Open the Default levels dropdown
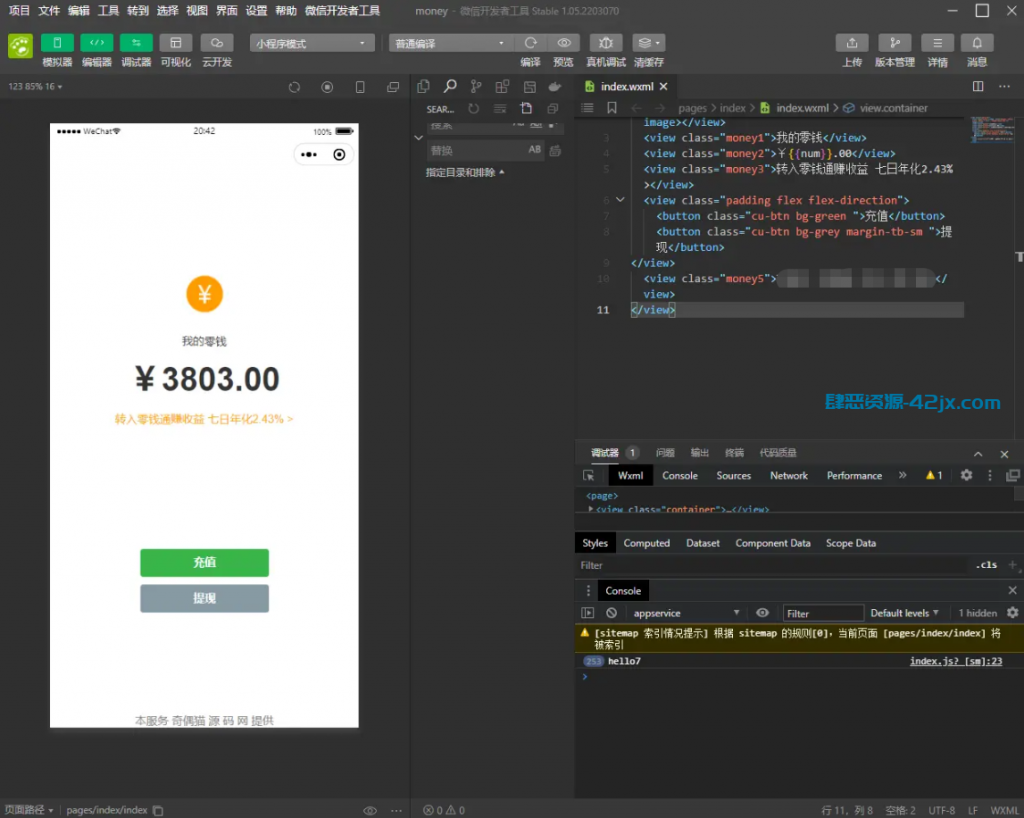This screenshot has width=1024, height=818. tap(904, 613)
